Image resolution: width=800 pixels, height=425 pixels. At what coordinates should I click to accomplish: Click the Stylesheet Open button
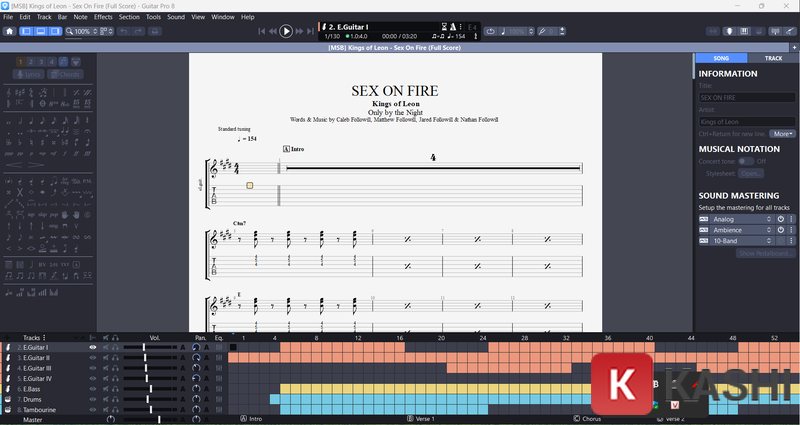[x=751, y=173]
